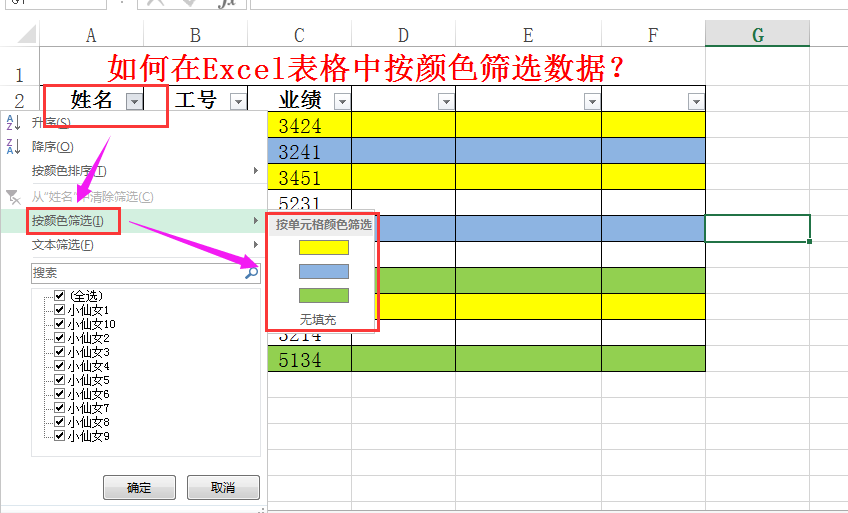Click the cell containing 3424
The height and width of the screenshot is (513, 848).
point(309,125)
